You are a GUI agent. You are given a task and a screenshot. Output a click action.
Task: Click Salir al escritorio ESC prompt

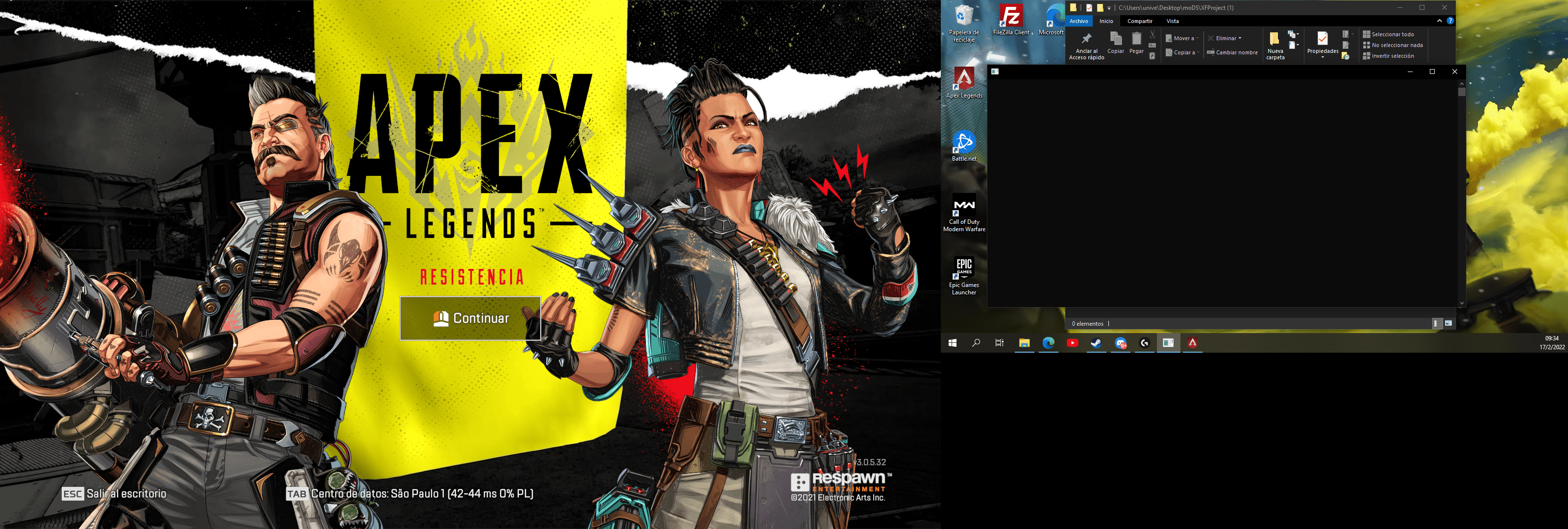[x=114, y=494]
